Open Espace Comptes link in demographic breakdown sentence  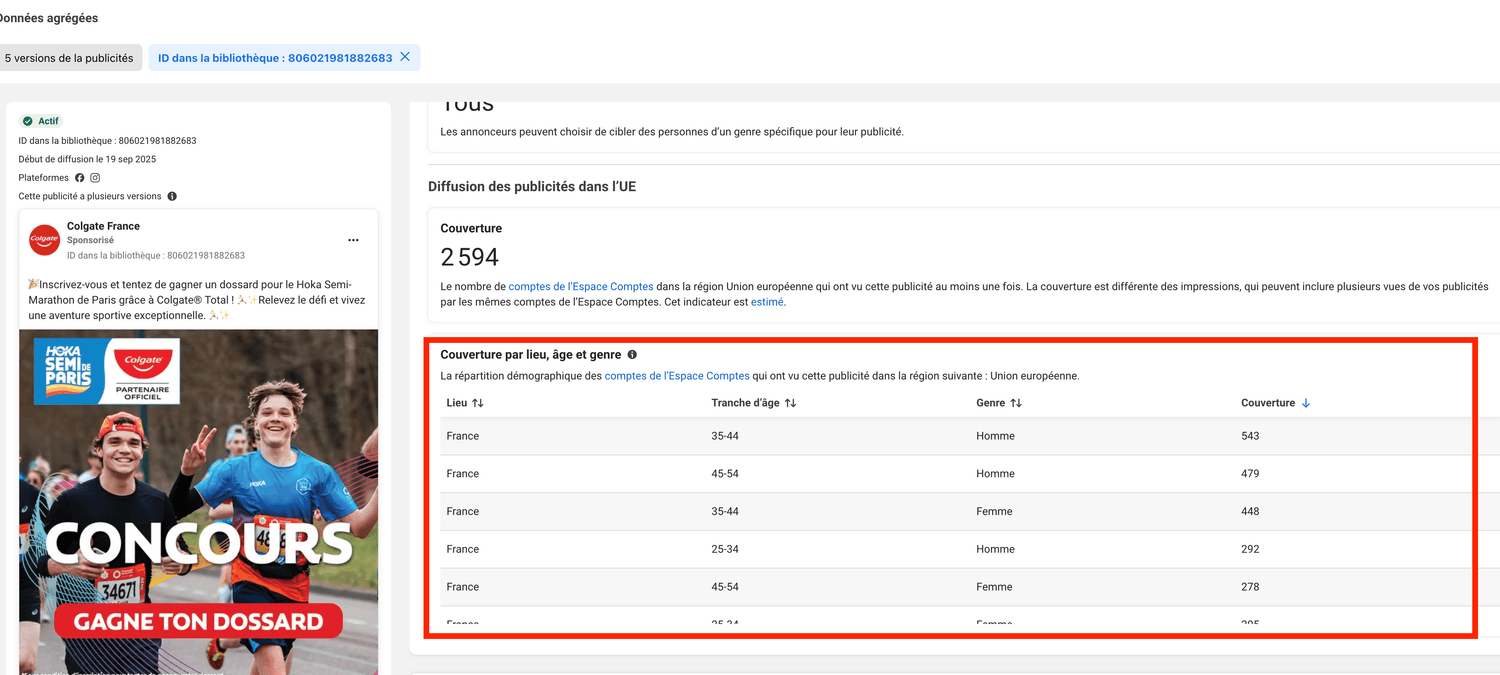pos(677,376)
